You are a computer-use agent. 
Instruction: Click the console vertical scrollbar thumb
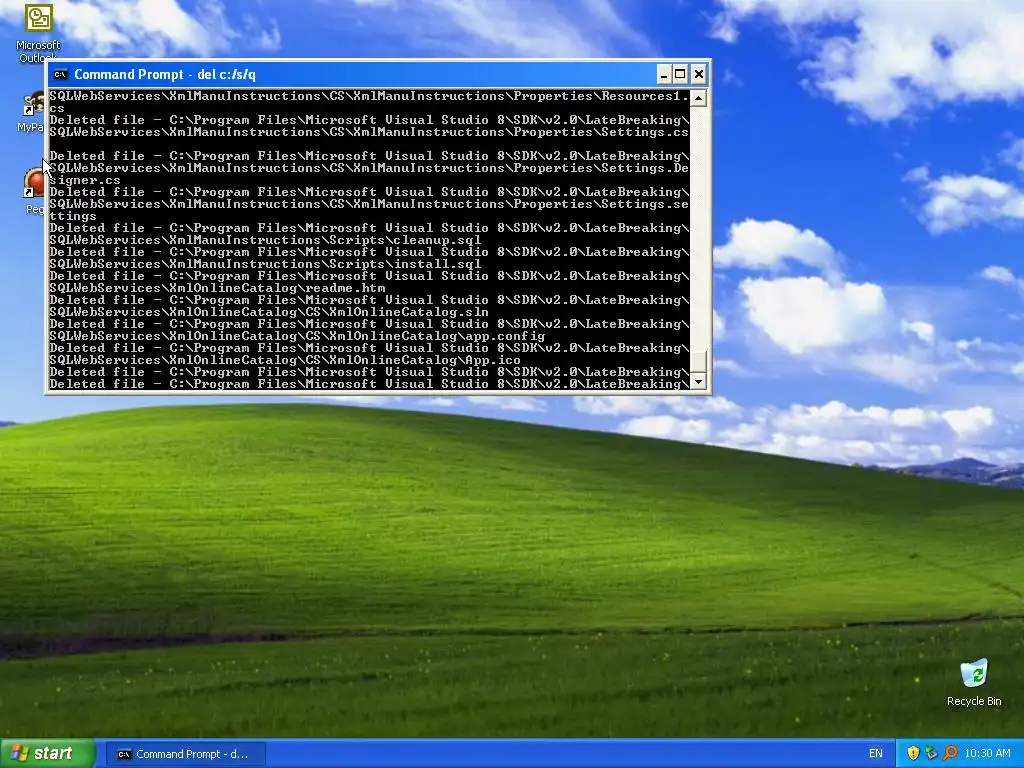[x=698, y=362]
